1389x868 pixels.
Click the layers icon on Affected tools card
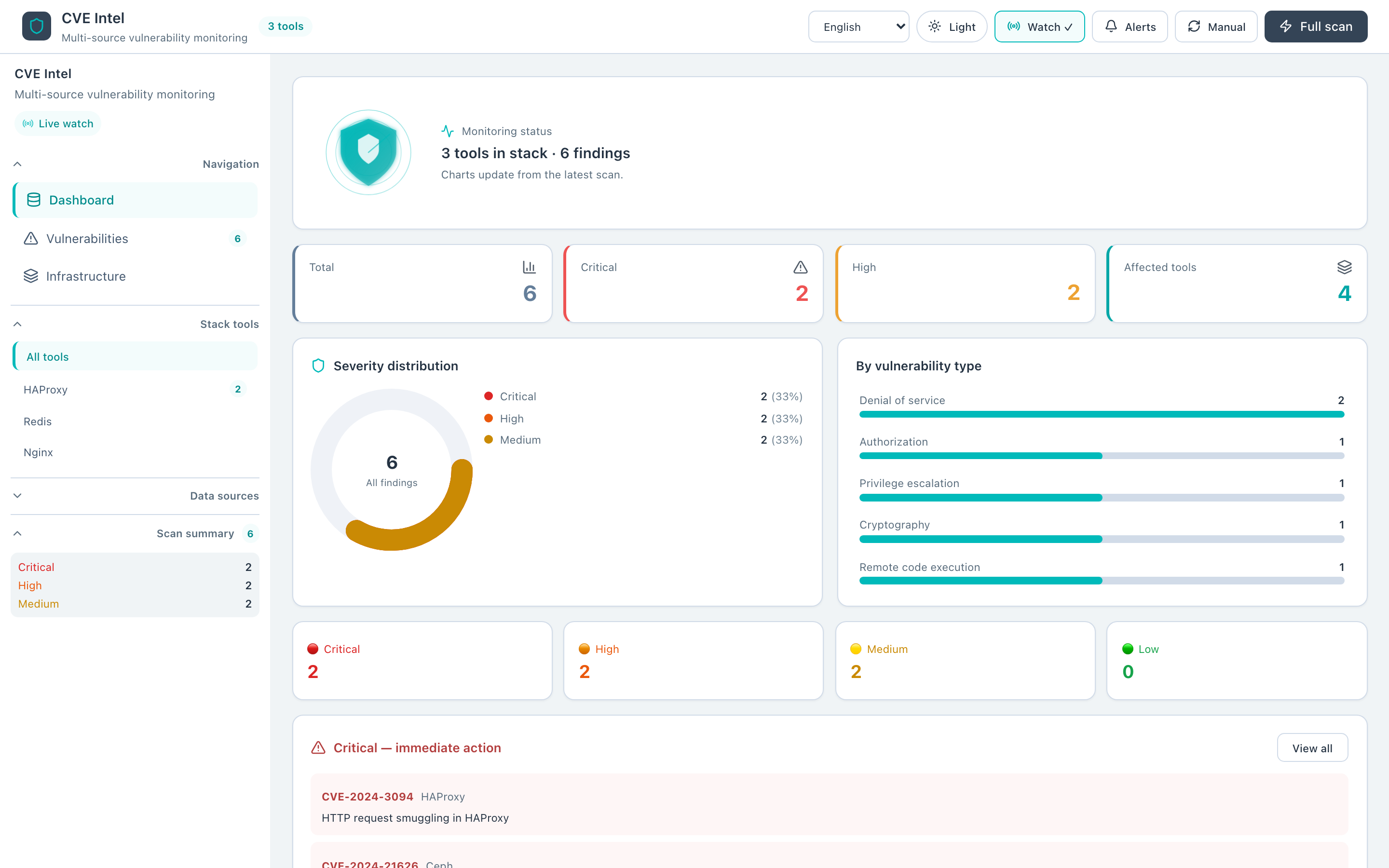coord(1344,267)
